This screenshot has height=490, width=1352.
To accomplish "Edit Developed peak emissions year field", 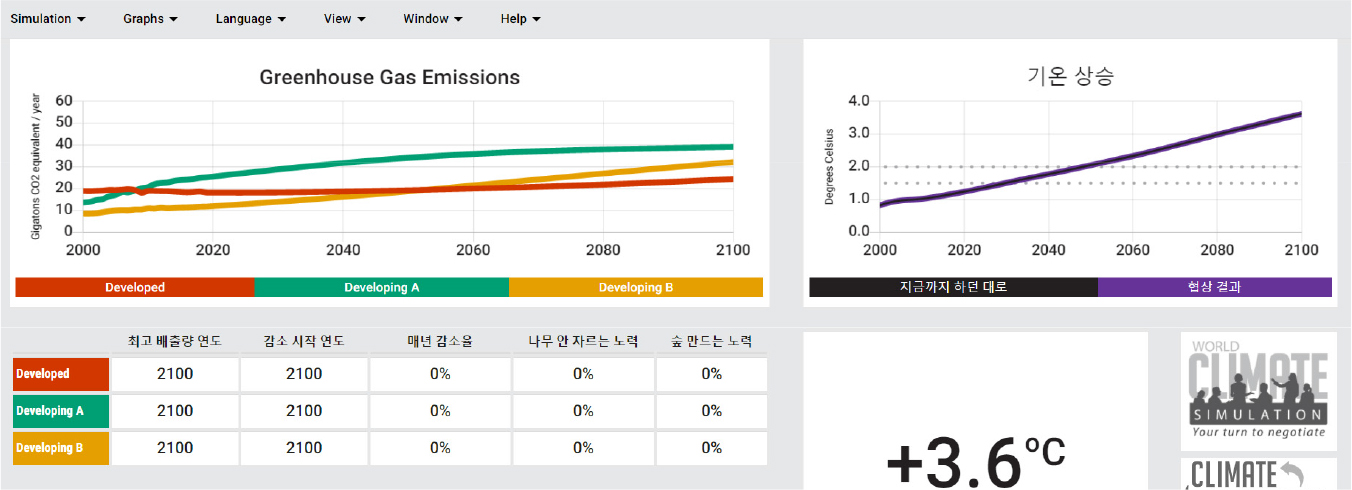I will coord(175,374).
